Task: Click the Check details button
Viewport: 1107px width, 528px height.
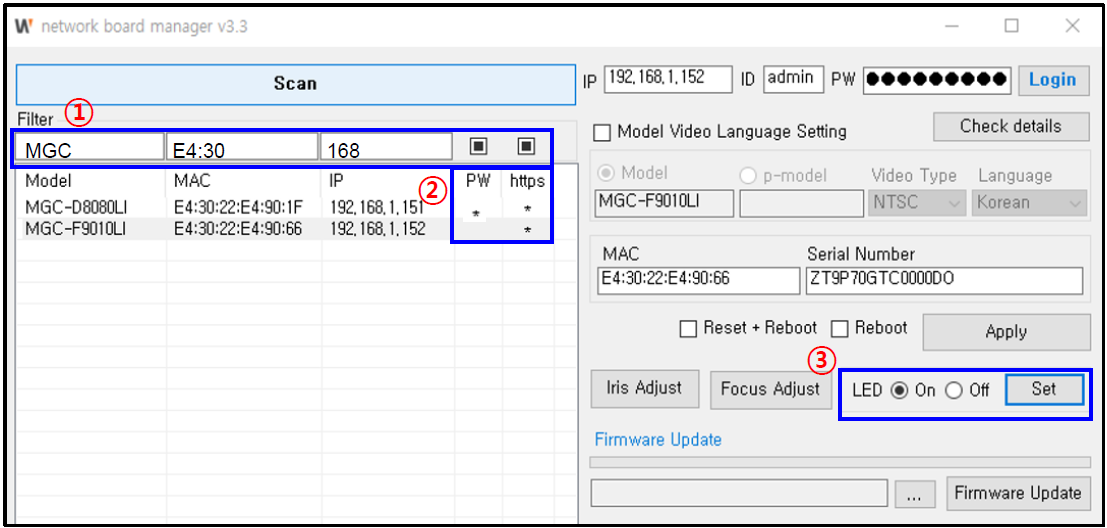Action: coord(1010,127)
